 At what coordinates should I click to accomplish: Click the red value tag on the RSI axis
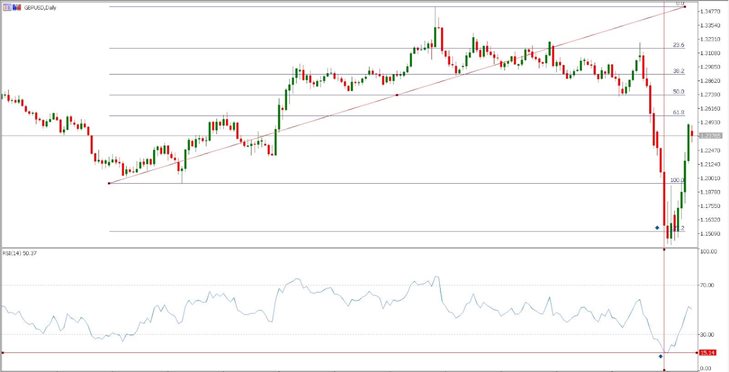tap(707, 353)
